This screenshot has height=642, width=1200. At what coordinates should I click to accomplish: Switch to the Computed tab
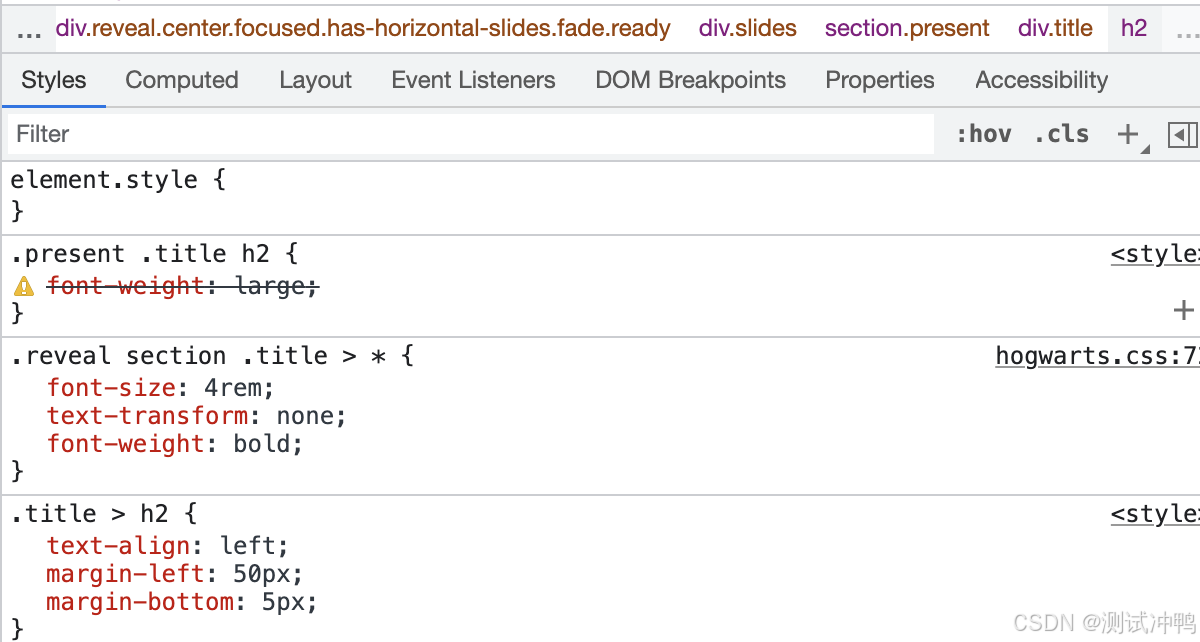click(182, 80)
